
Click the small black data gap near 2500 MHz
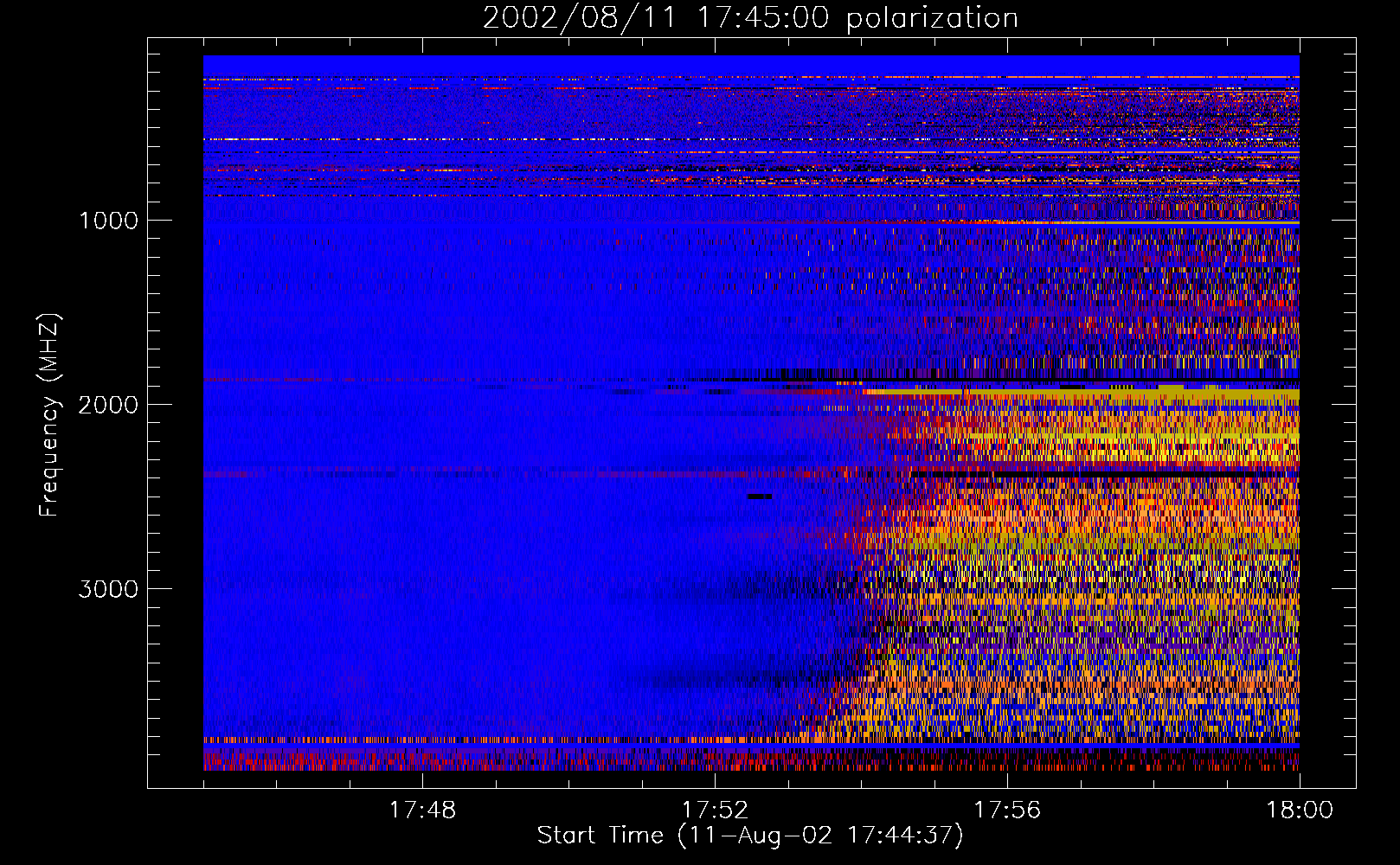[760, 497]
